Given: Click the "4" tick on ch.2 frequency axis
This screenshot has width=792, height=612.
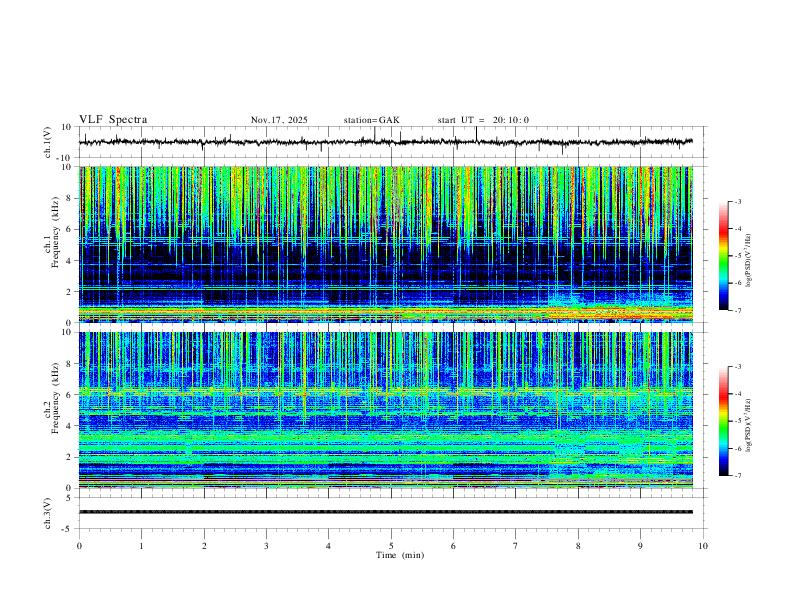Looking at the screenshot, I should [x=70, y=426].
